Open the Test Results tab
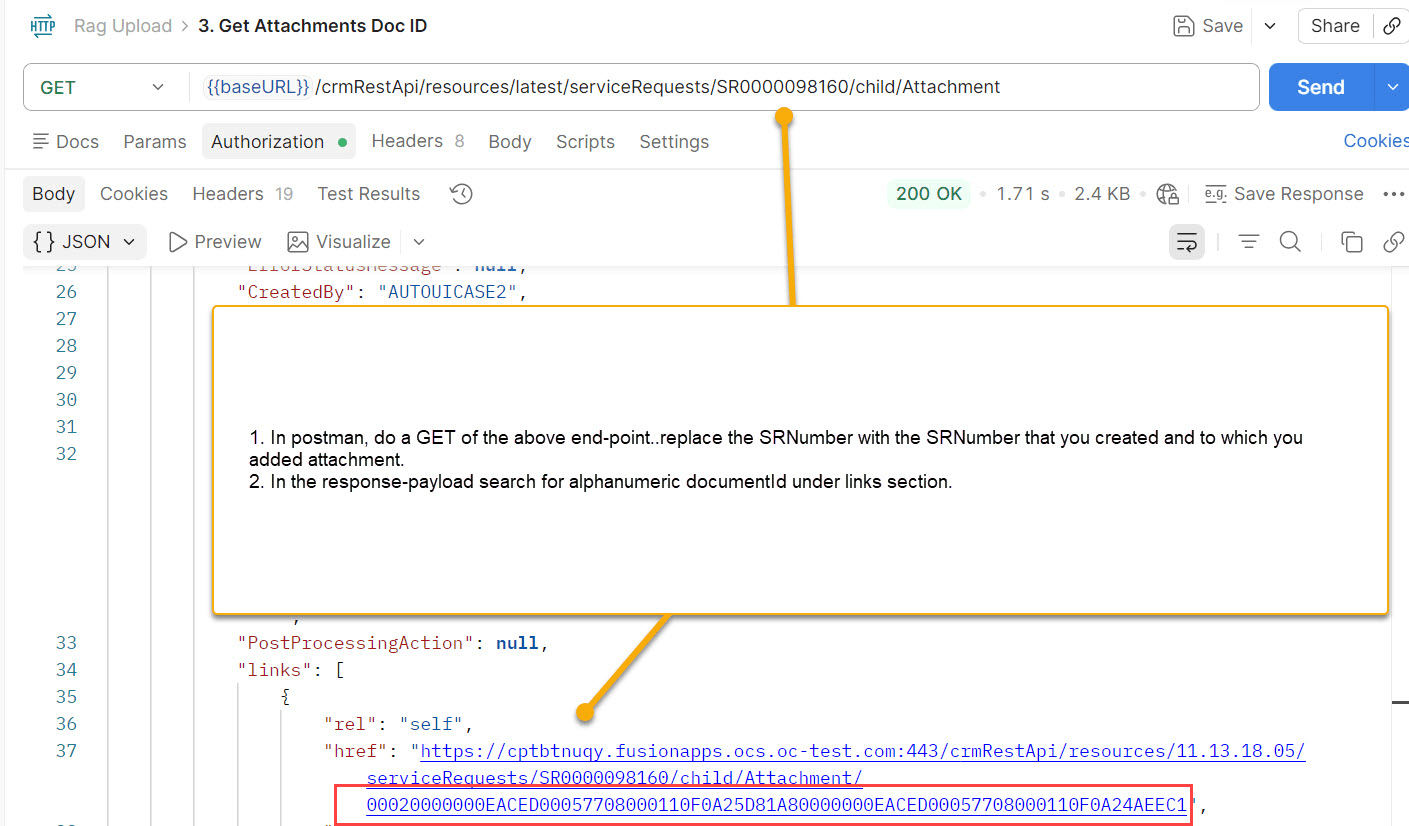1409x826 pixels. coord(368,193)
